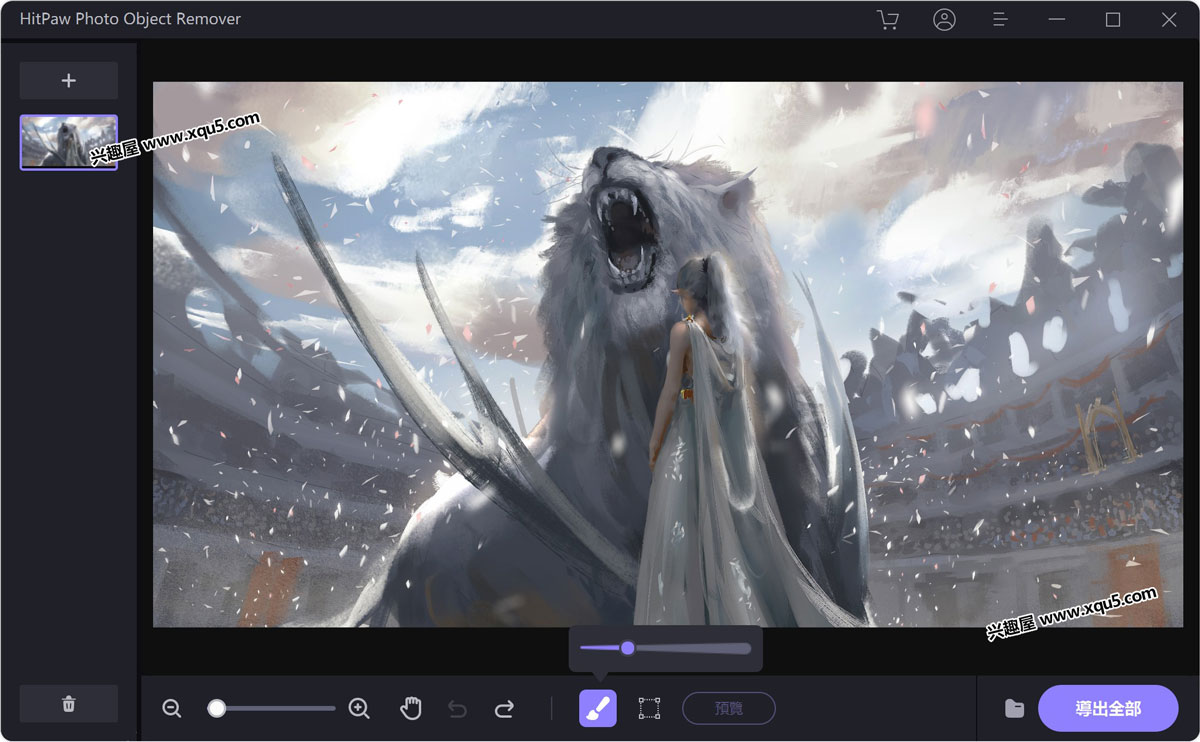Select the brush selection tool
The image size is (1200, 742).
pyautogui.click(x=598, y=709)
